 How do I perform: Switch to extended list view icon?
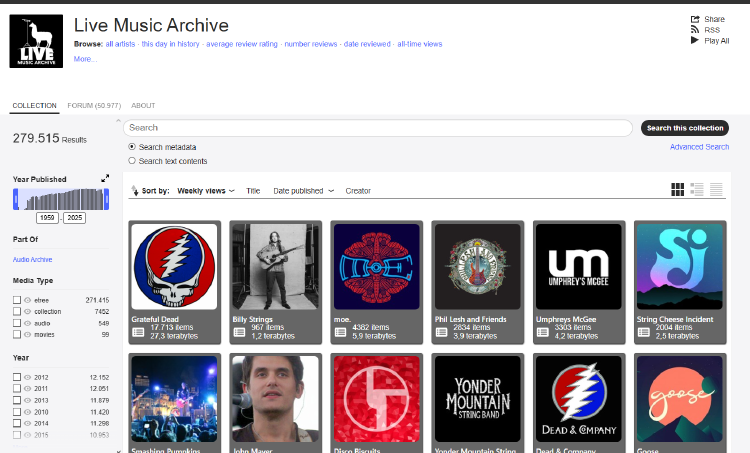coord(697,189)
